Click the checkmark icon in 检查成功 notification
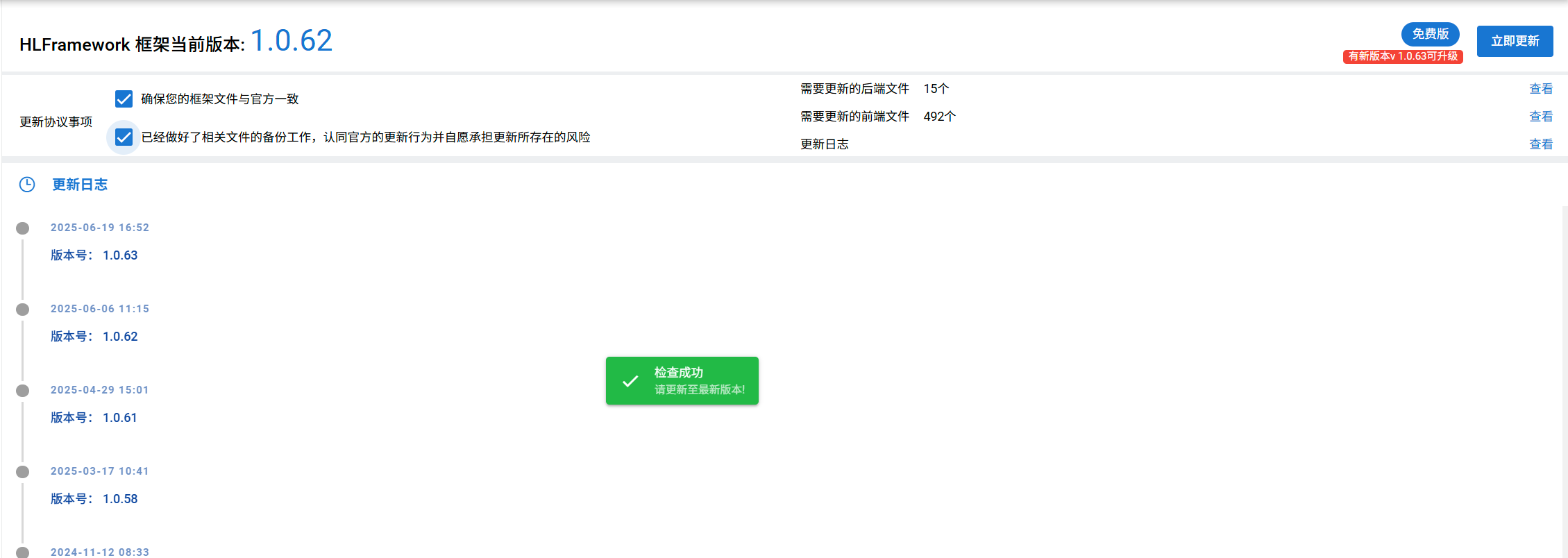Screen dimensions: 1568x558 point(630,381)
